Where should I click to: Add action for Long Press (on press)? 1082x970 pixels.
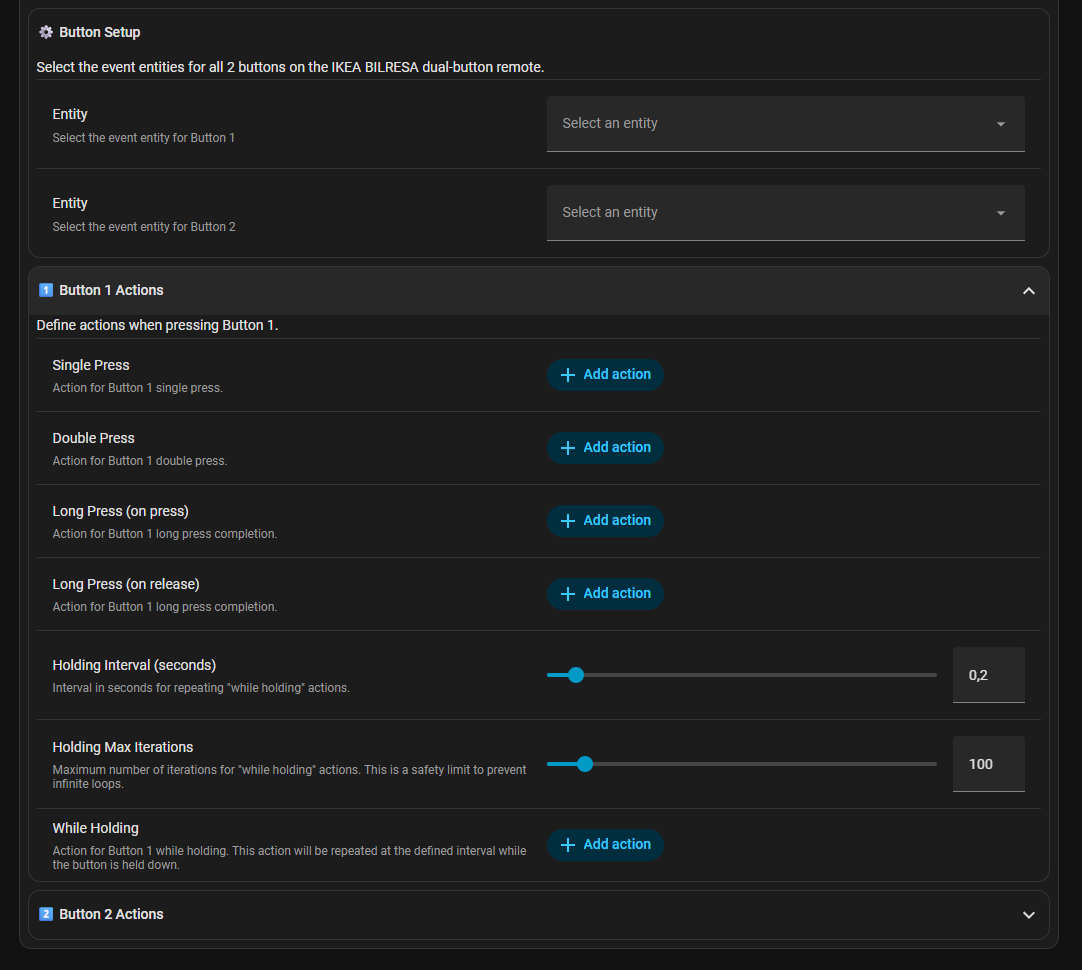click(x=605, y=521)
